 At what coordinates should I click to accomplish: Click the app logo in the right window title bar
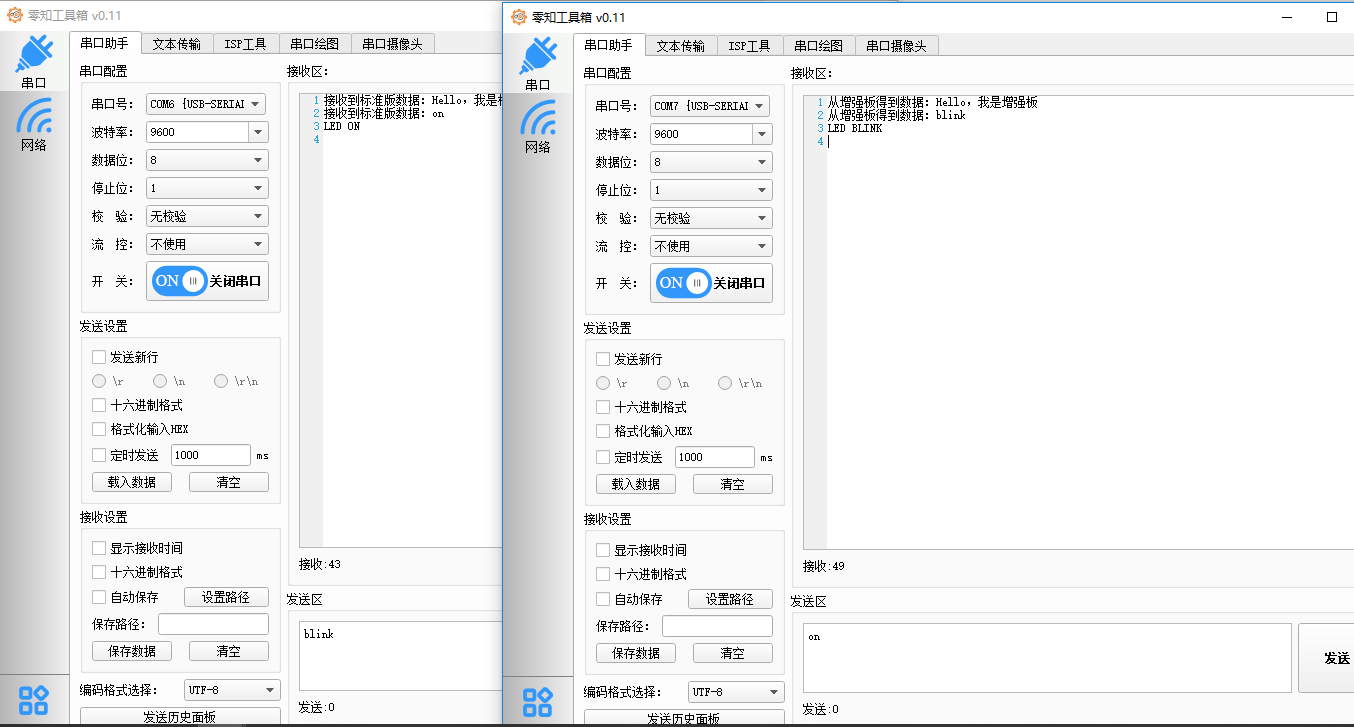coord(518,17)
